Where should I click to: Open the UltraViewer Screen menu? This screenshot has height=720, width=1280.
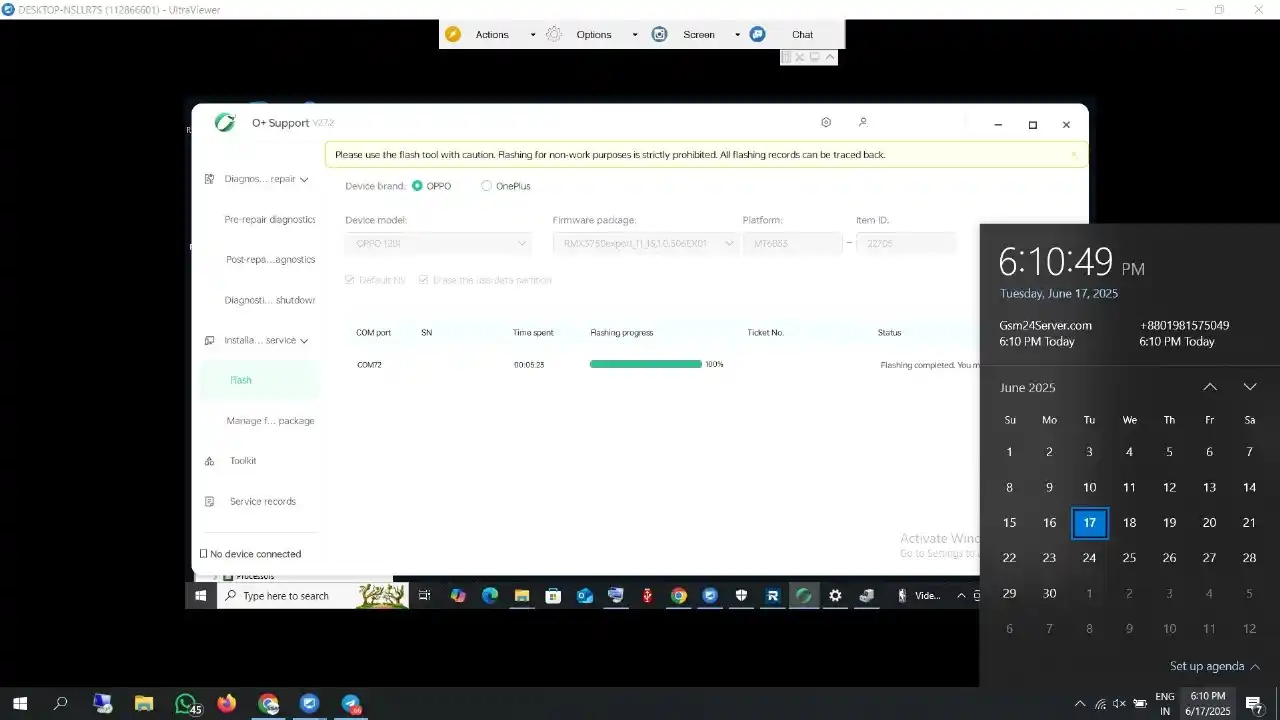(699, 34)
